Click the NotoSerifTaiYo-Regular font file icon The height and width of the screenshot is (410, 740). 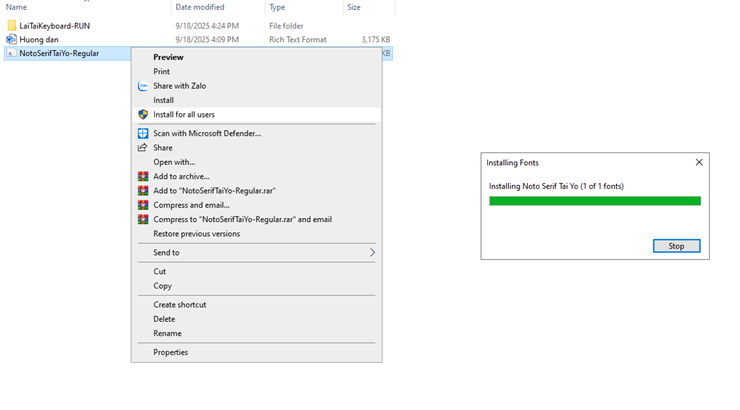pos(12,54)
